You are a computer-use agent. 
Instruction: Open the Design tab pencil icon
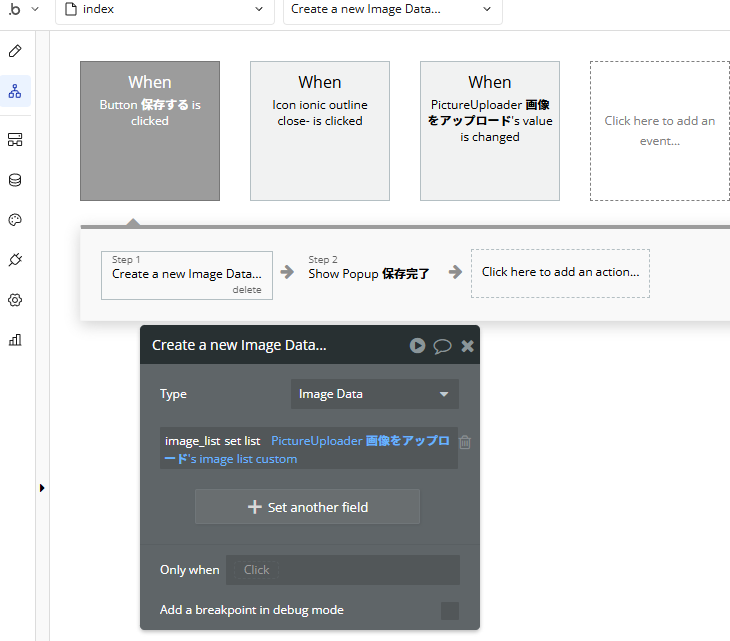[x=15, y=51]
